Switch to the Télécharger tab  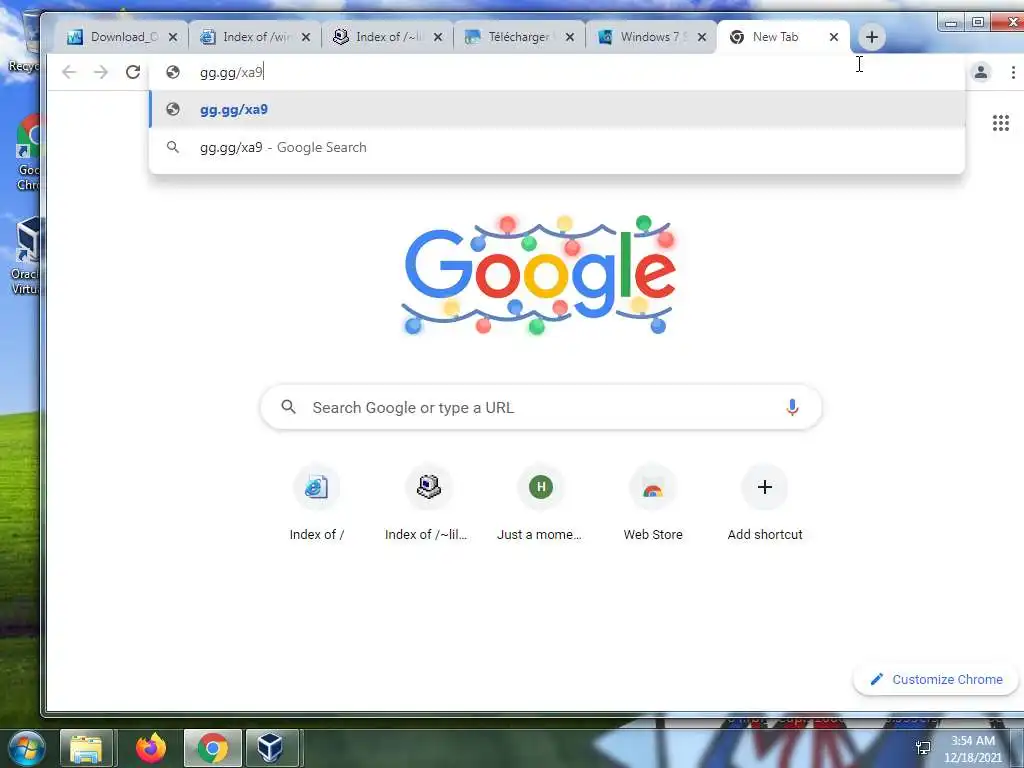[519, 37]
